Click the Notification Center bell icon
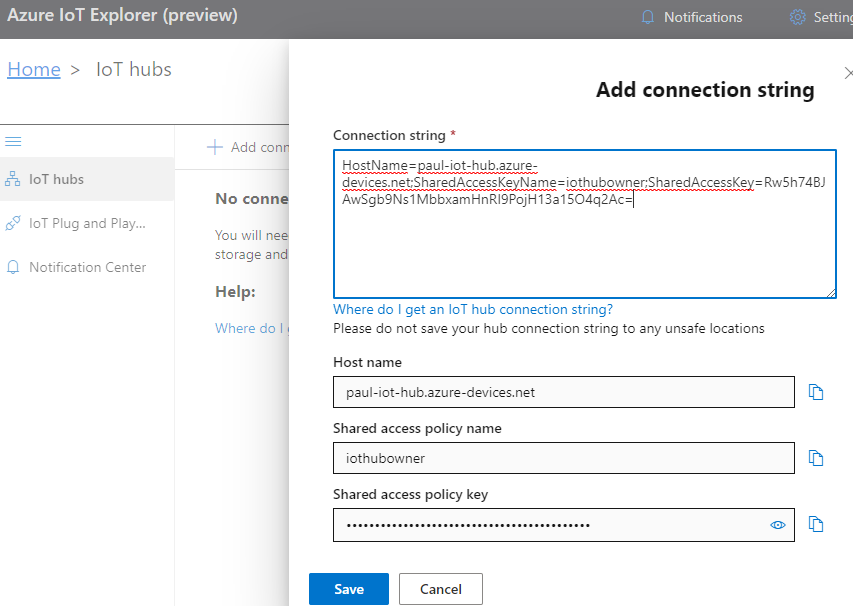 click(x=13, y=267)
